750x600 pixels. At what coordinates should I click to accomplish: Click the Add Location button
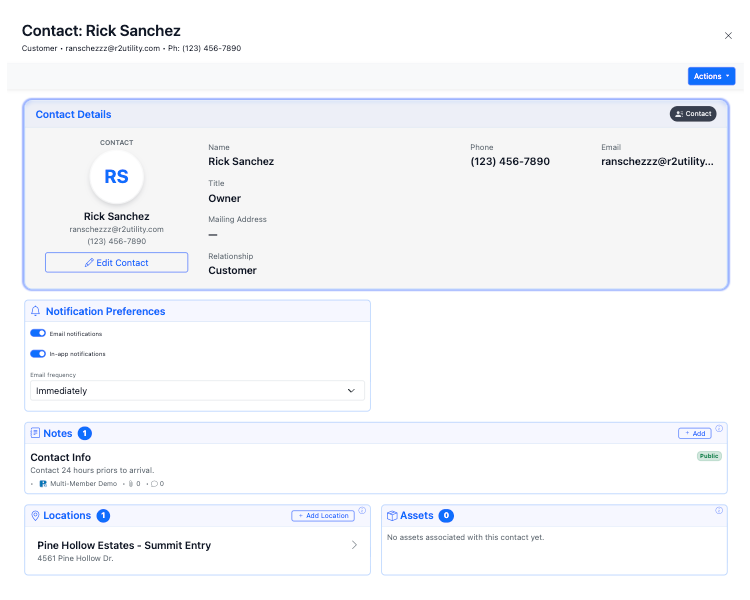(x=322, y=516)
